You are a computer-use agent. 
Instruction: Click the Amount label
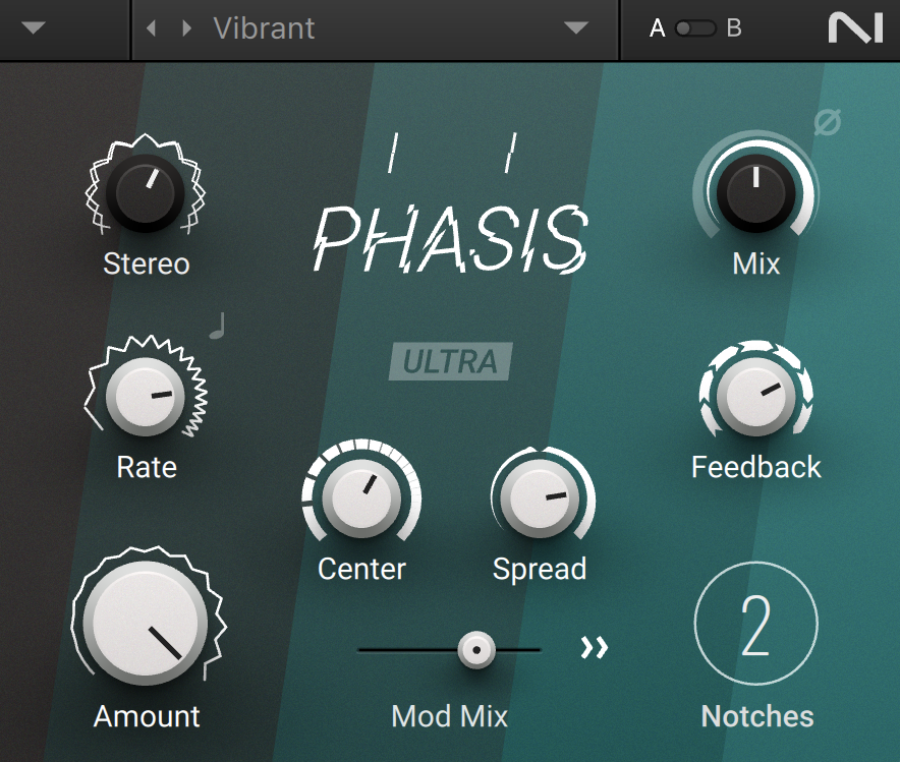[x=146, y=716]
